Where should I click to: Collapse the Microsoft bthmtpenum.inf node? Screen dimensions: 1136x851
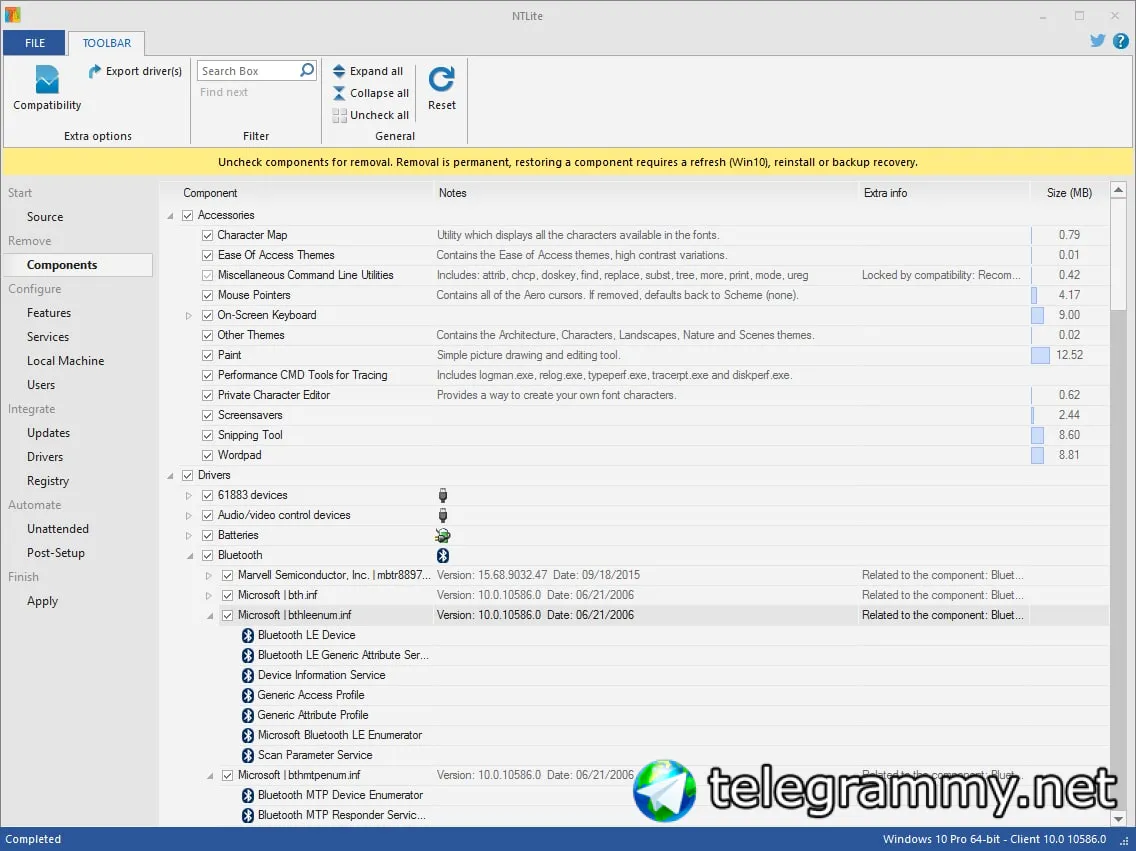(x=210, y=776)
